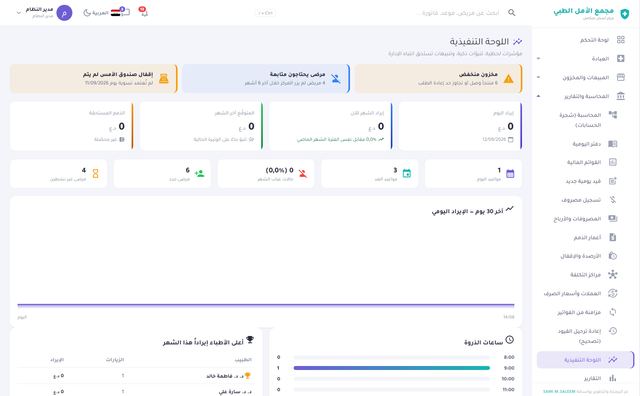
Task: Click the العيادة clinic plus icon
Action: [x=620, y=58]
